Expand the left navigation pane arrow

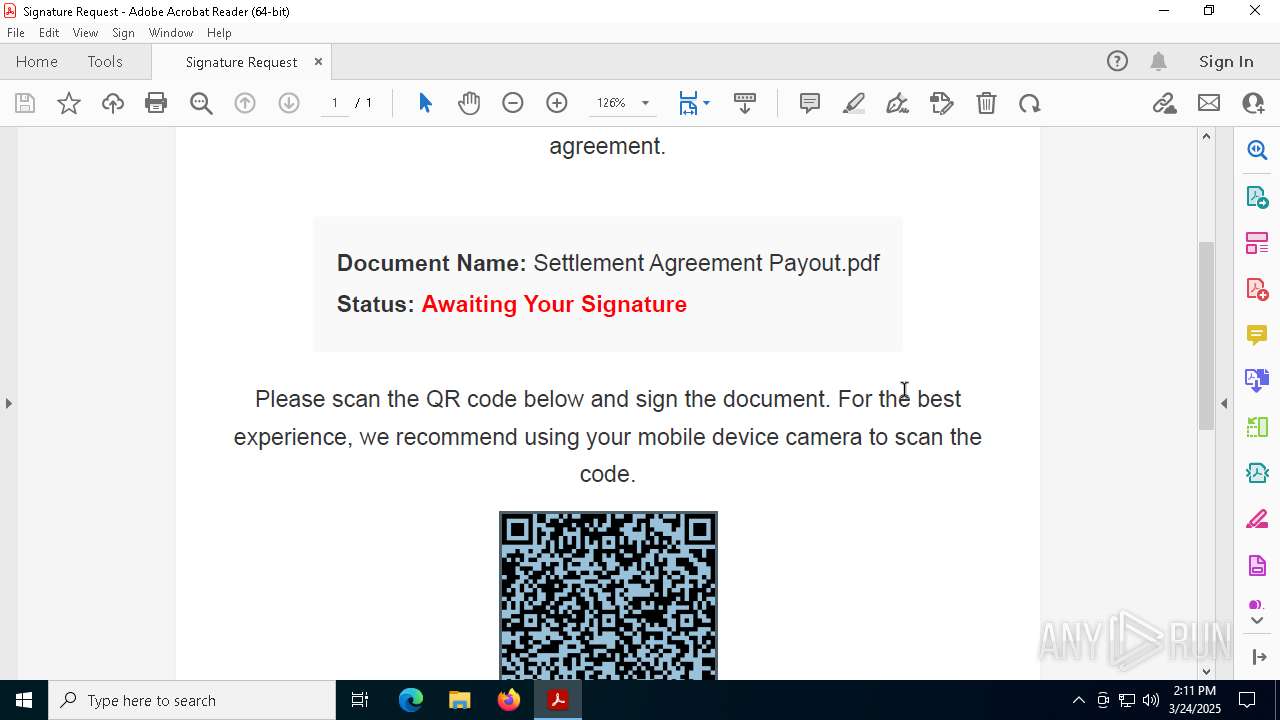coord(8,403)
